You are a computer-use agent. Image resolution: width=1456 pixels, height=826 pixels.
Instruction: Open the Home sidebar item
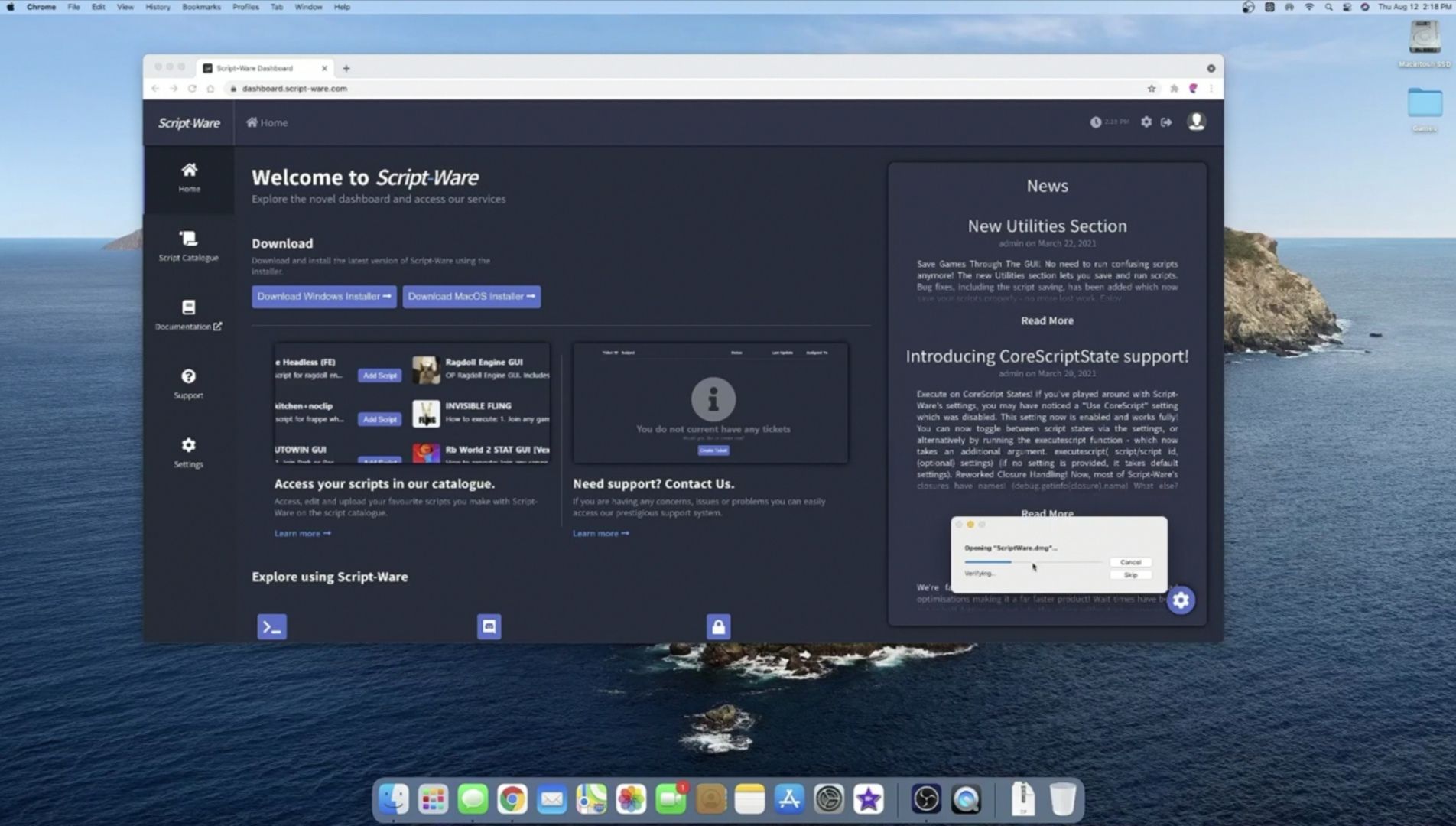click(x=189, y=177)
